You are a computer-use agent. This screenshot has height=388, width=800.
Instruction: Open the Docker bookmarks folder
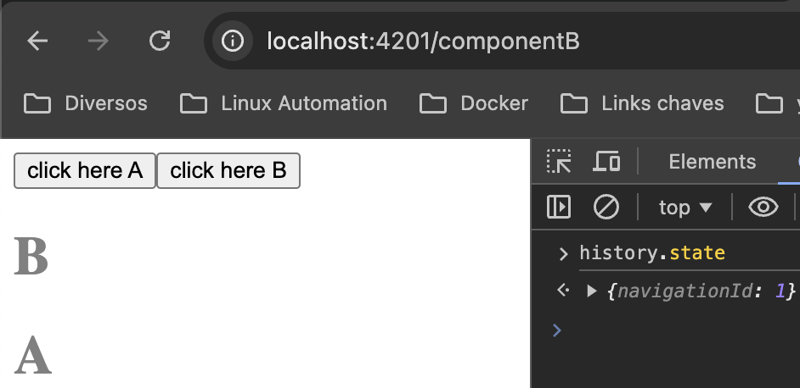click(x=473, y=104)
